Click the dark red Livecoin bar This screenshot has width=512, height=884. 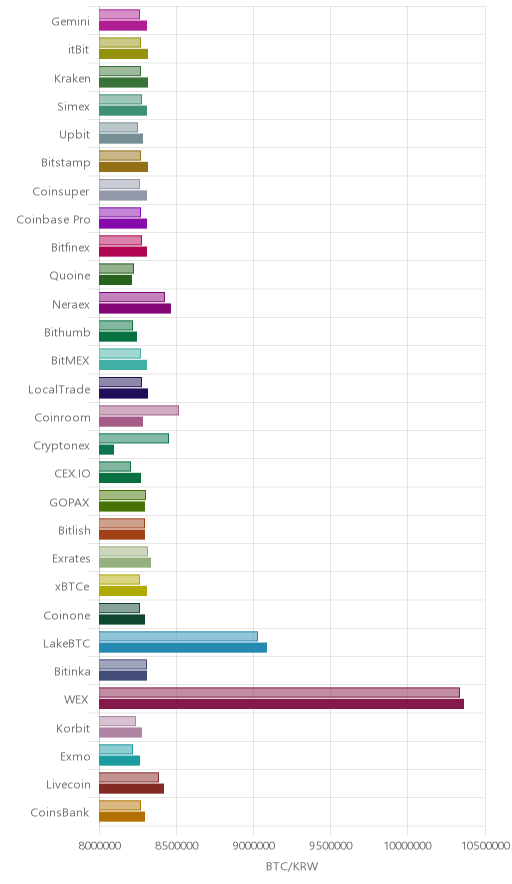131,788
